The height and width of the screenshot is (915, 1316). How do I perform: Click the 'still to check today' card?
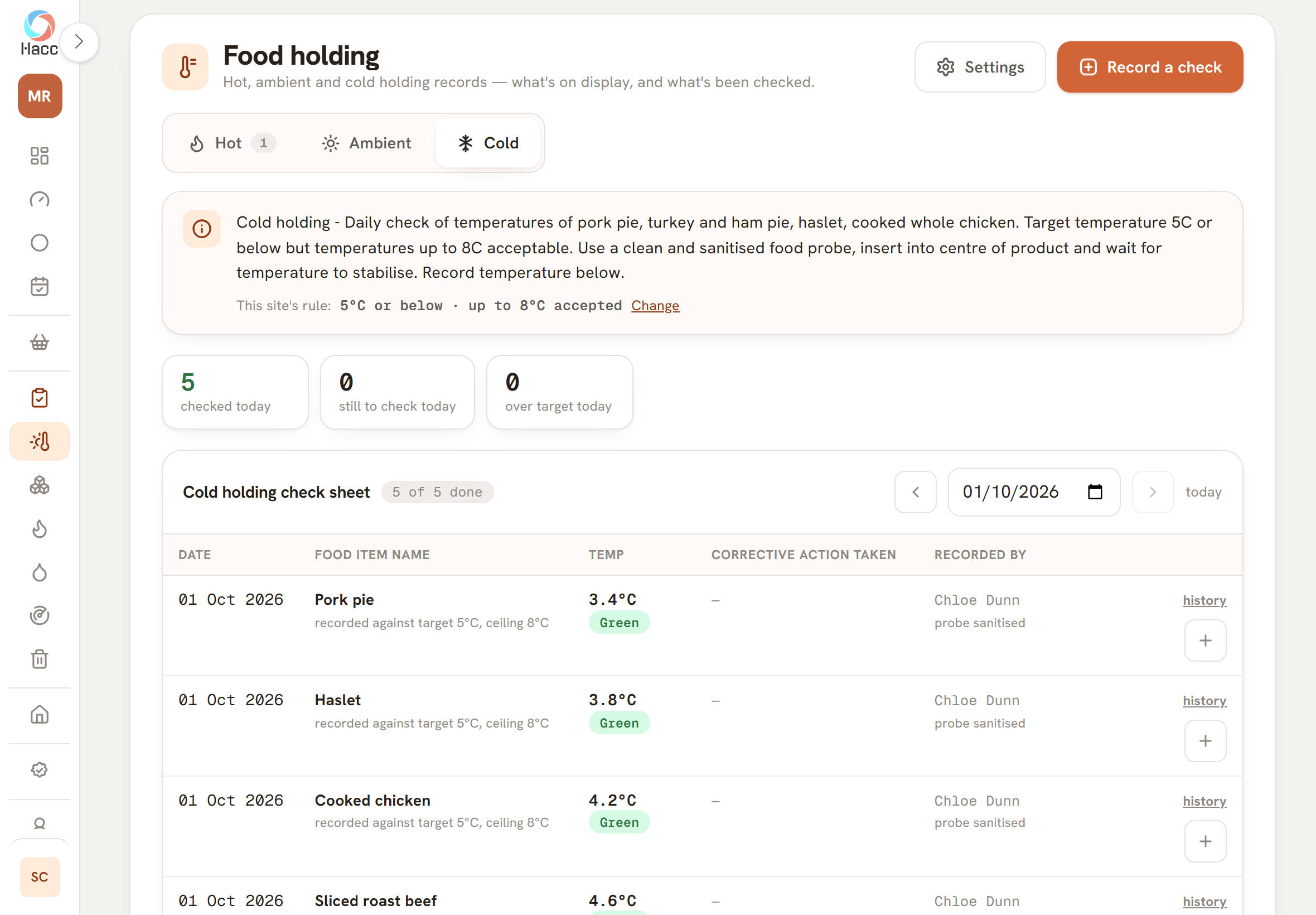(397, 392)
